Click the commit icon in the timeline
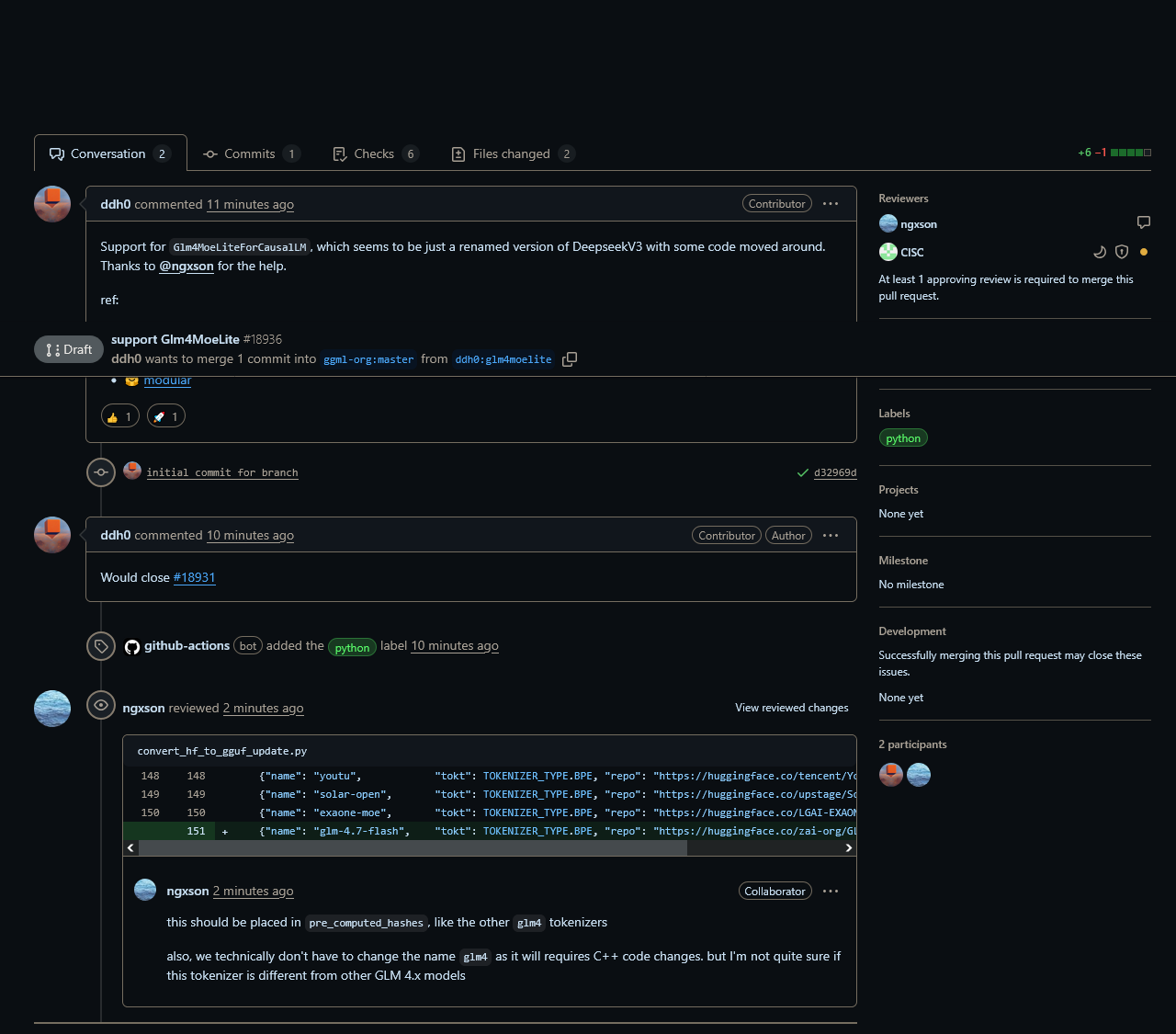This screenshot has width=1176, height=1034. [101, 472]
